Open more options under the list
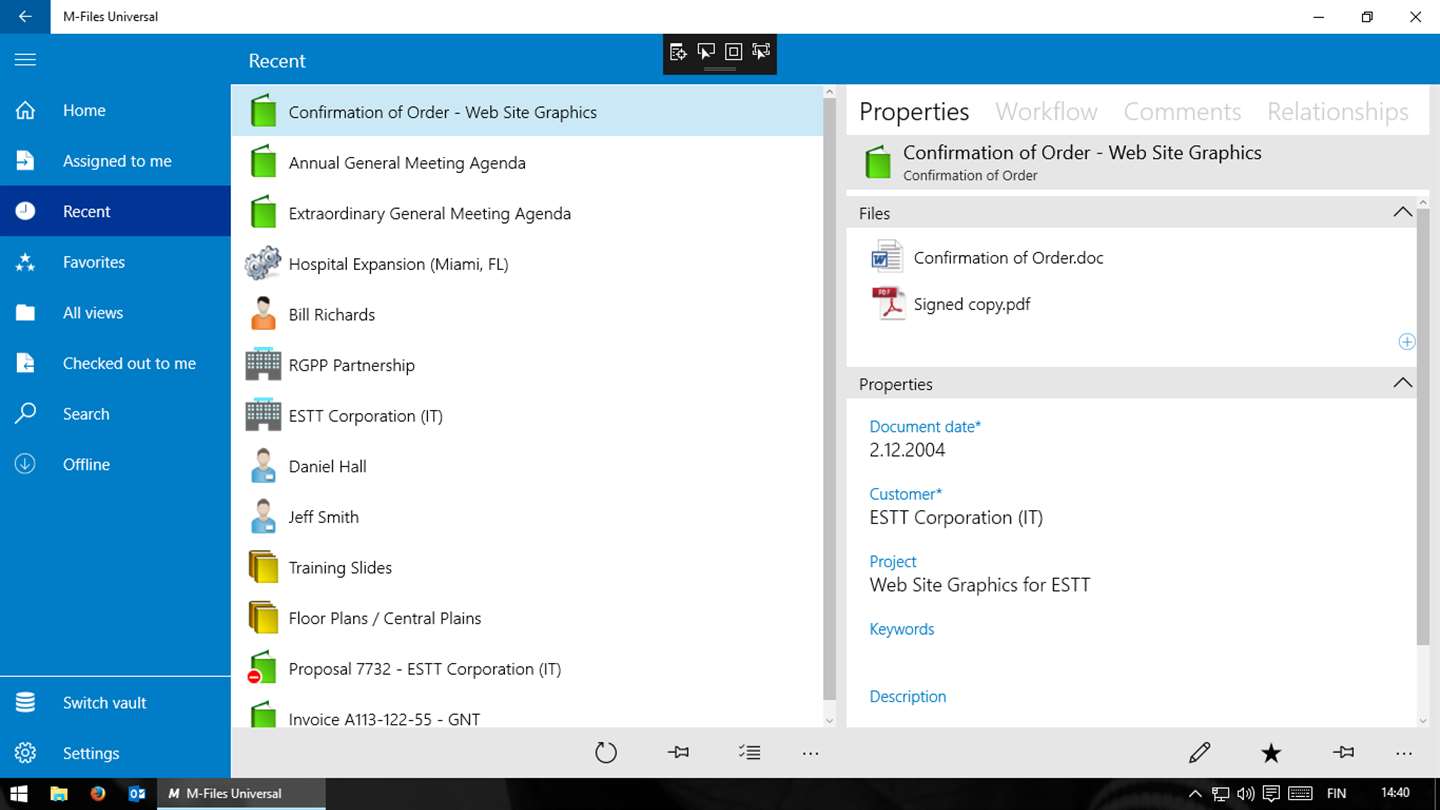 point(811,754)
